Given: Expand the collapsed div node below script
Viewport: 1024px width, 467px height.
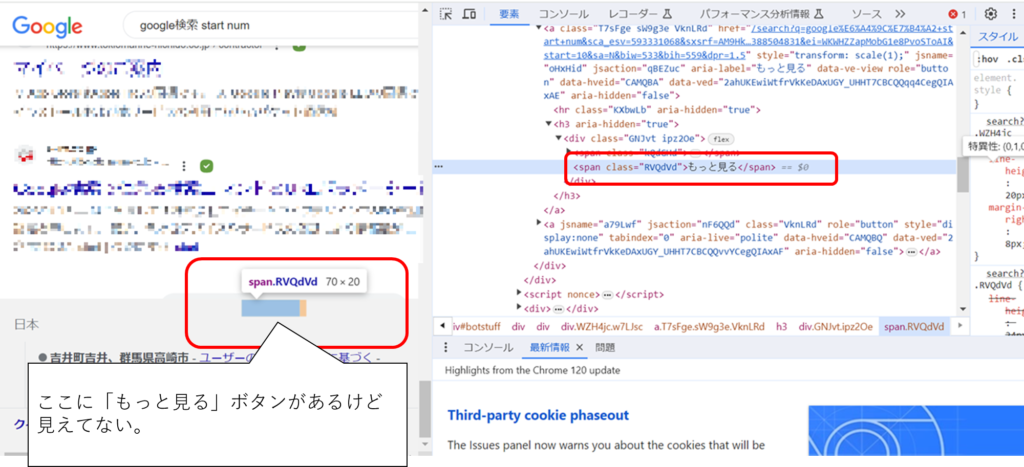Looking at the screenshot, I should pyautogui.click(x=519, y=308).
